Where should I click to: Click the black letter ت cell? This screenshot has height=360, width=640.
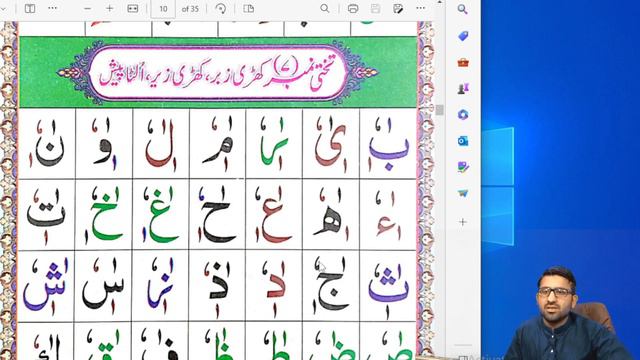pos(47,215)
